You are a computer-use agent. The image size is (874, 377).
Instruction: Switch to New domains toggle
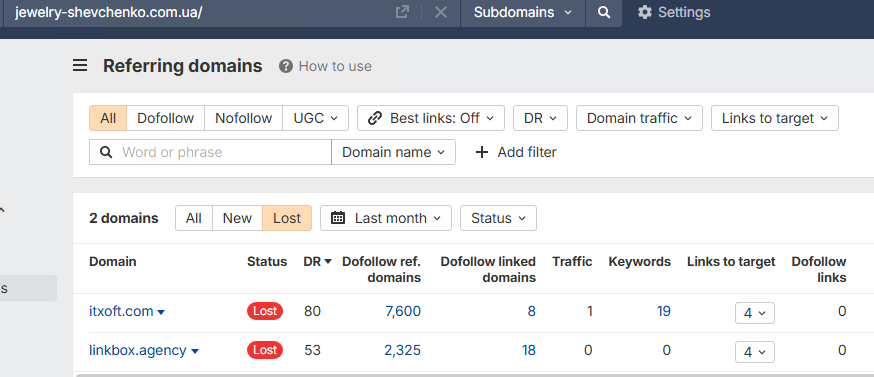tap(237, 218)
